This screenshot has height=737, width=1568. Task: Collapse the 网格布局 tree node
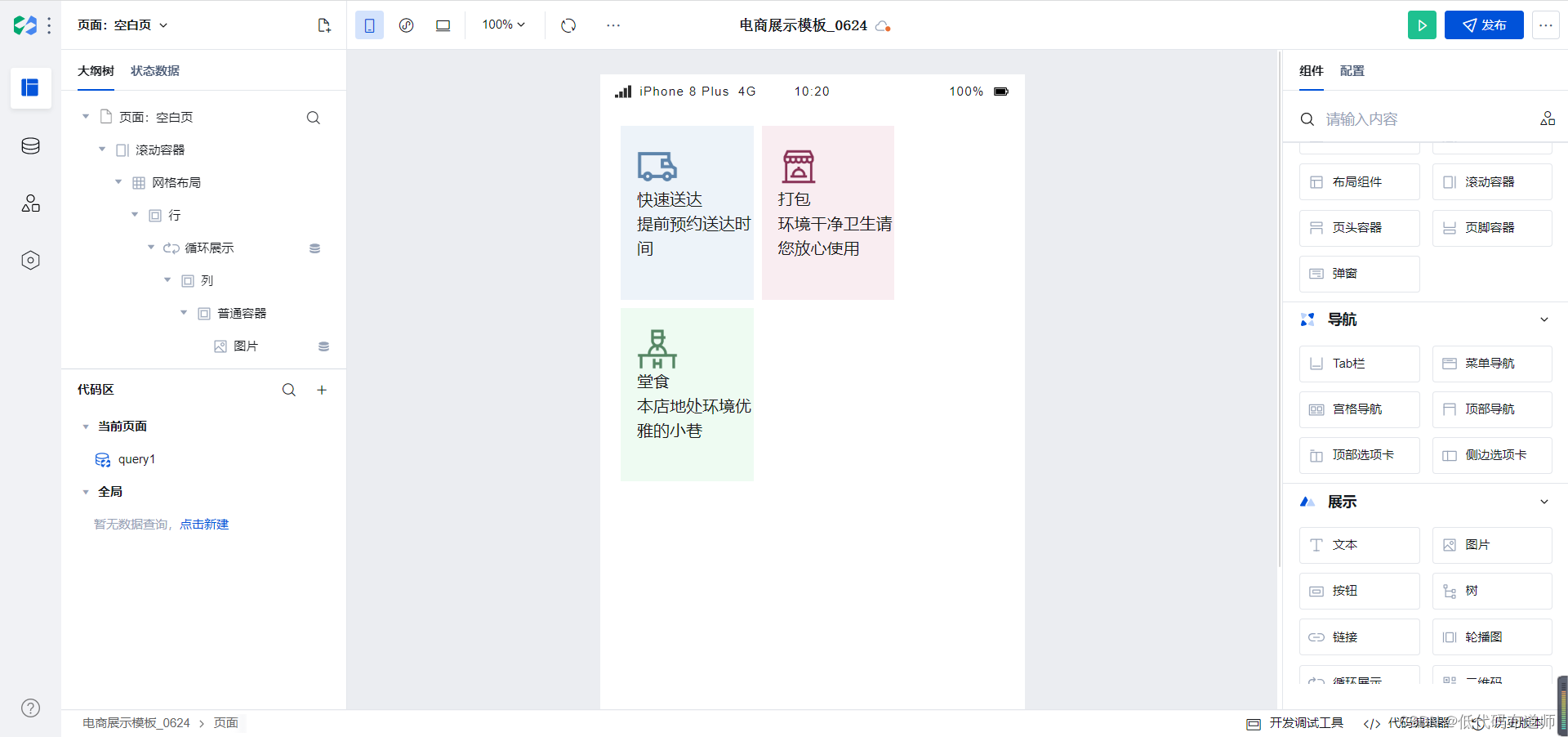118,182
